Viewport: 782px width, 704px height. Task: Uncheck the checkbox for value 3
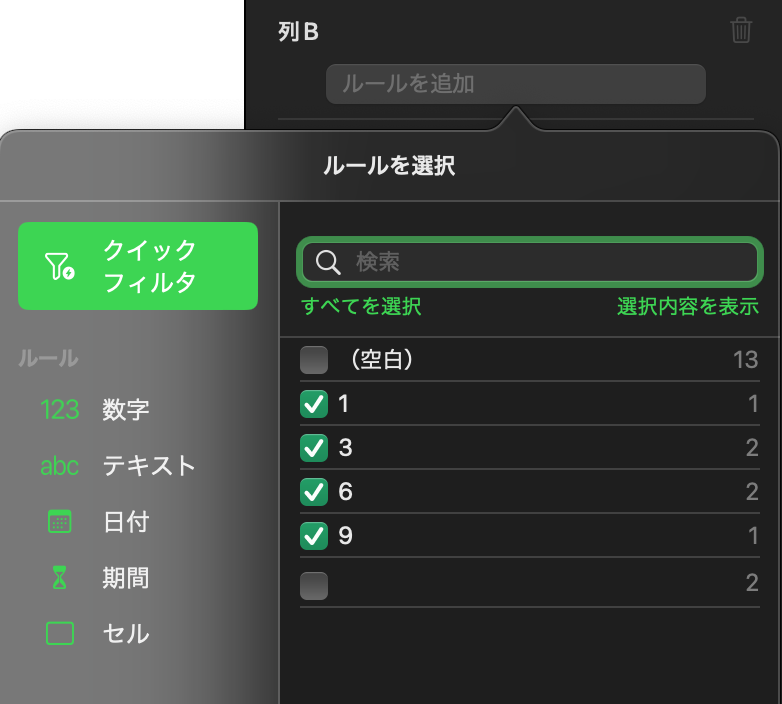click(314, 448)
